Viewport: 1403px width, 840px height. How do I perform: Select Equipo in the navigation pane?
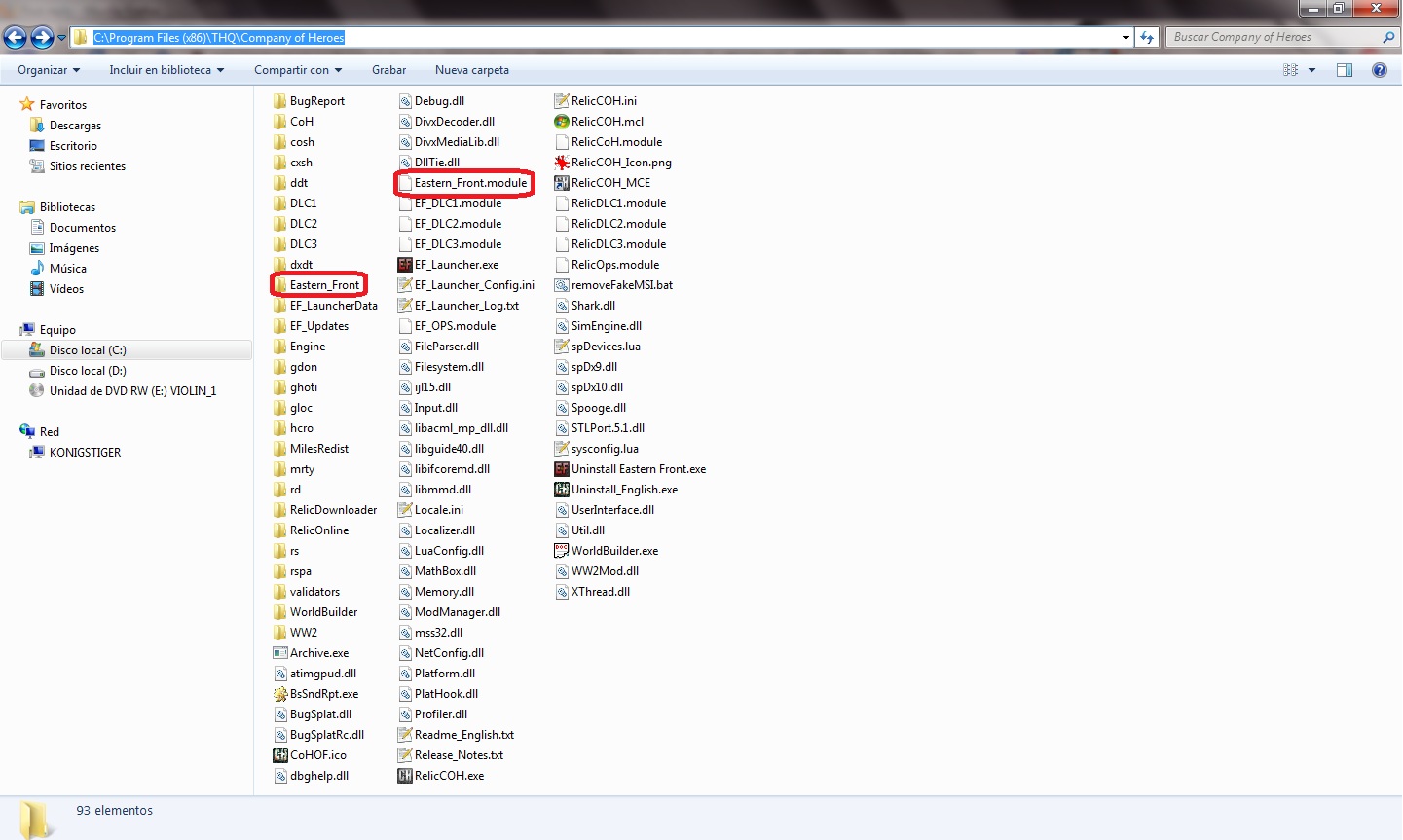point(57,330)
